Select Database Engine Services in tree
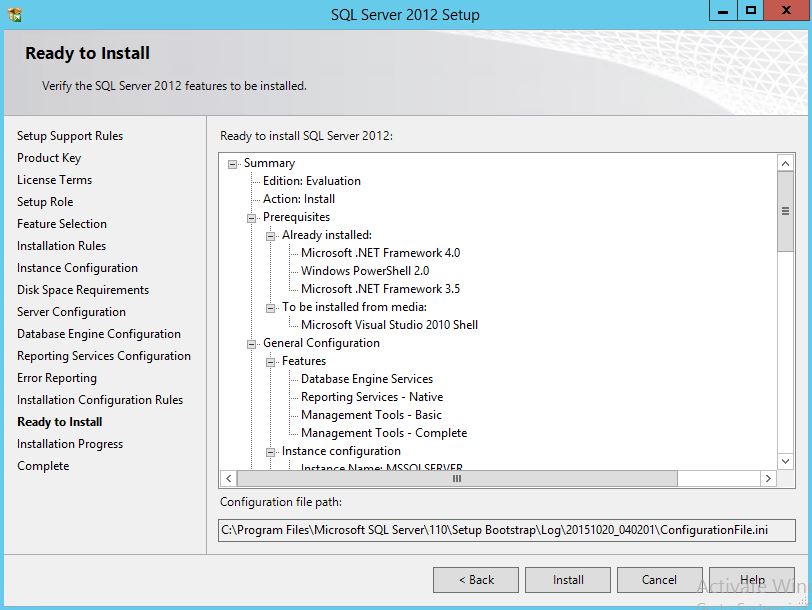This screenshot has width=812, height=610. point(366,380)
